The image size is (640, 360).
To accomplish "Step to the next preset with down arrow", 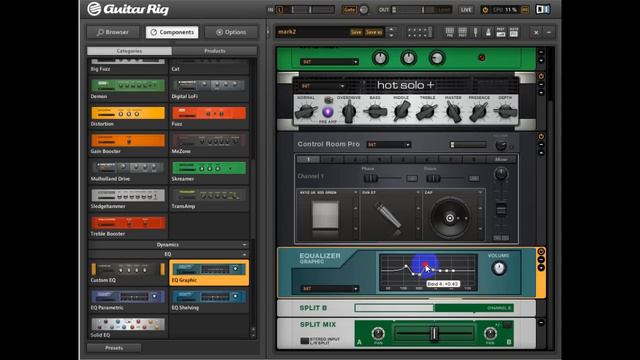I will (x=392, y=36).
